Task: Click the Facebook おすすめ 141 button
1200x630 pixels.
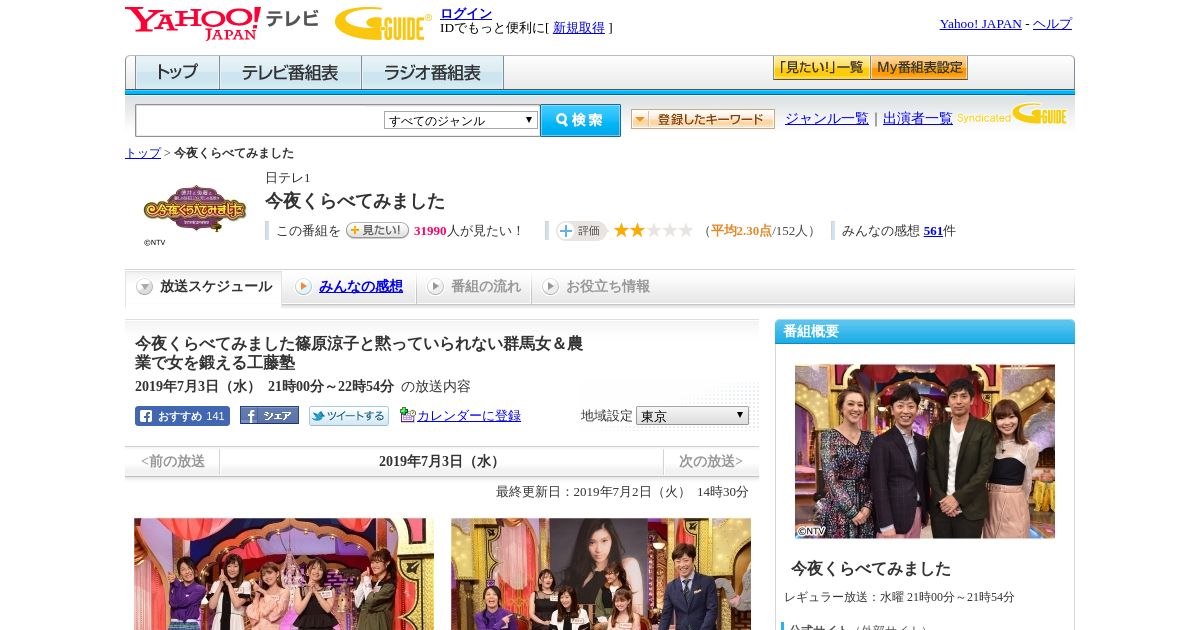Action: tap(182, 416)
